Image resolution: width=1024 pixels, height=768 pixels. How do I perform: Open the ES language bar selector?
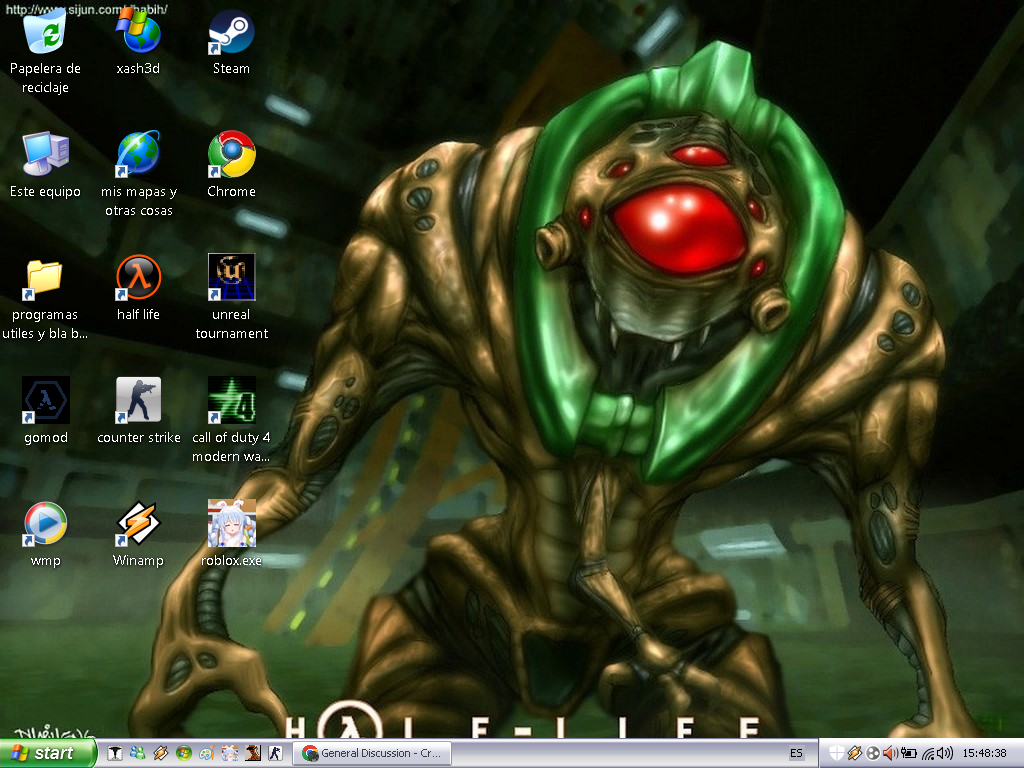tap(796, 753)
